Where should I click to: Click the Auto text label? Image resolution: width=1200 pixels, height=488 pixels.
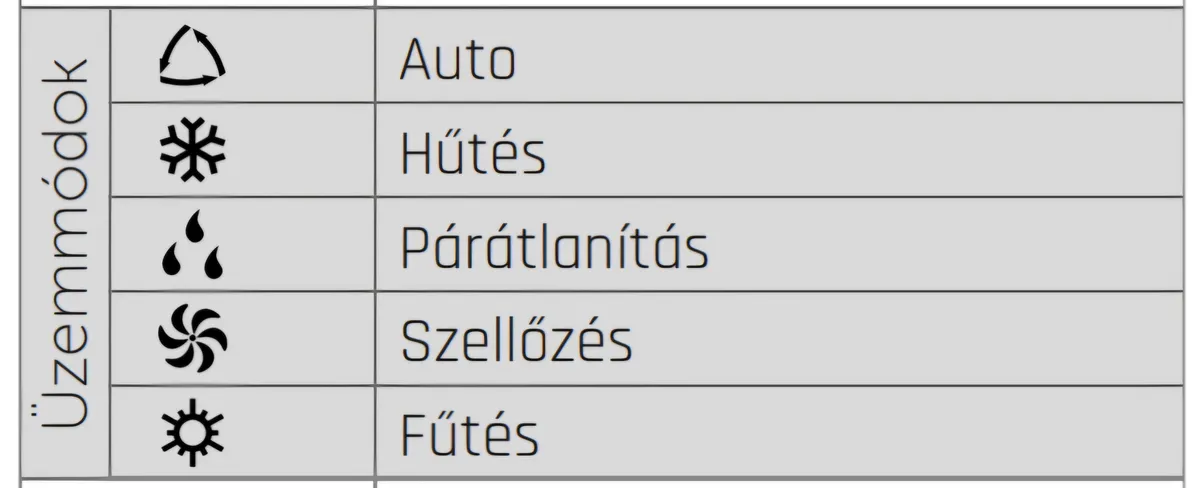(457, 61)
